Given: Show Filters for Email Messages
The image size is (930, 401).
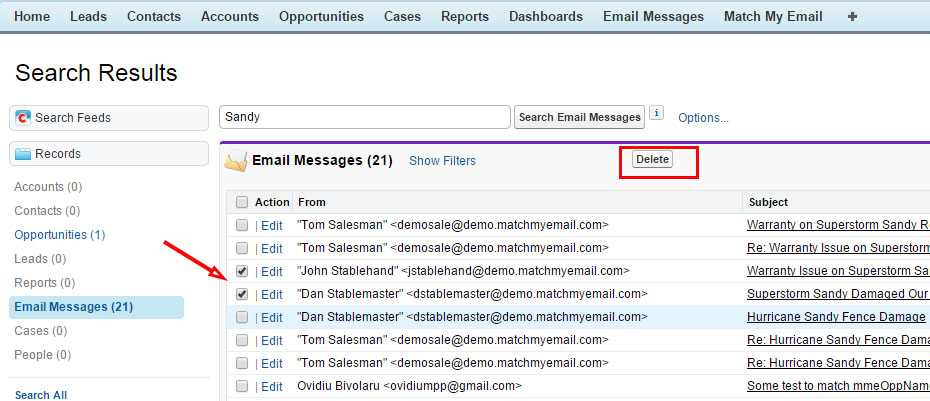Looking at the screenshot, I should tap(442, 161).
